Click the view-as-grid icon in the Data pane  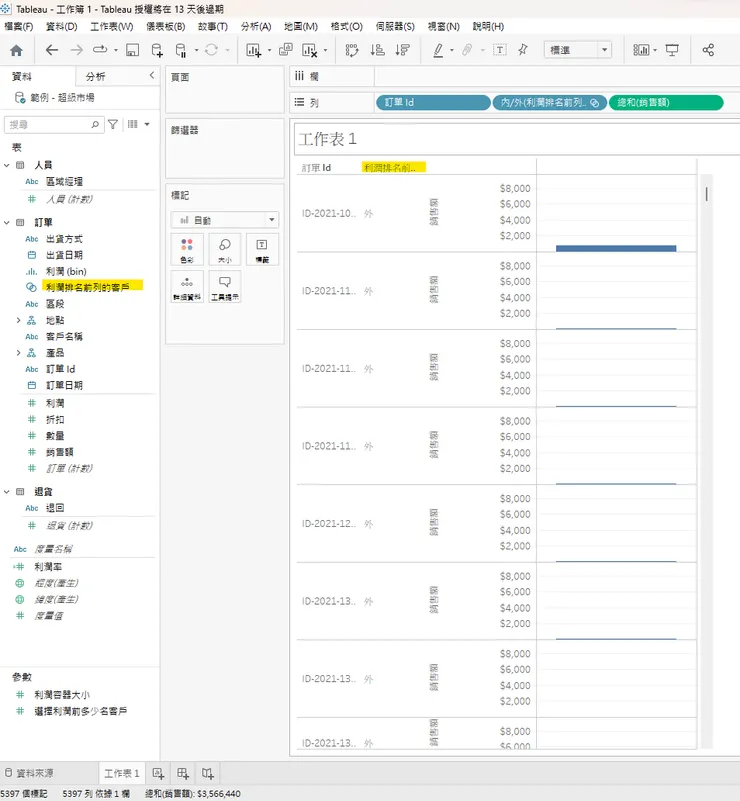(133, 124)
